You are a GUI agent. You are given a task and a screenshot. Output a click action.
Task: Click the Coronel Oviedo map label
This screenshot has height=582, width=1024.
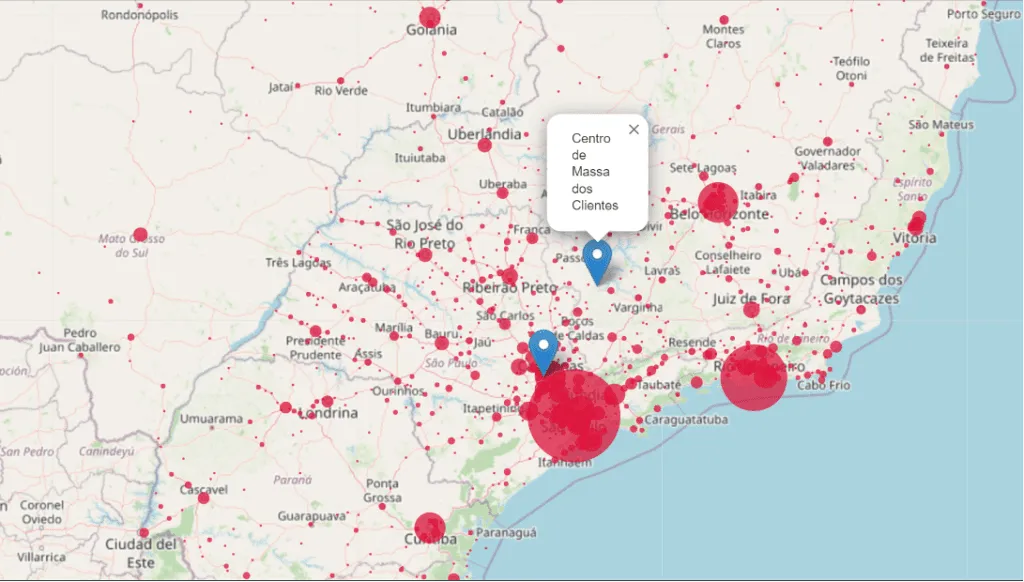pos(42,512)
